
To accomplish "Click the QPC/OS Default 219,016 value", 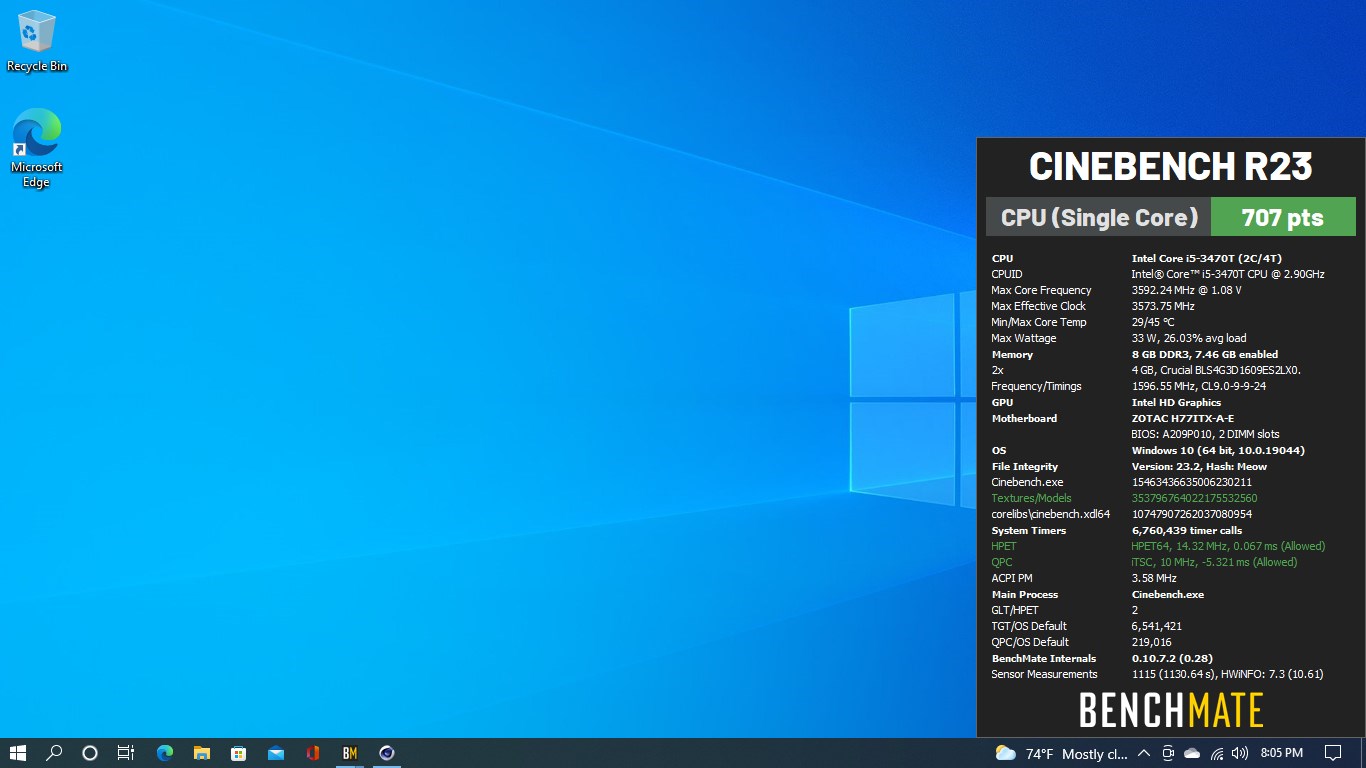I will [x=1151, y=642].
